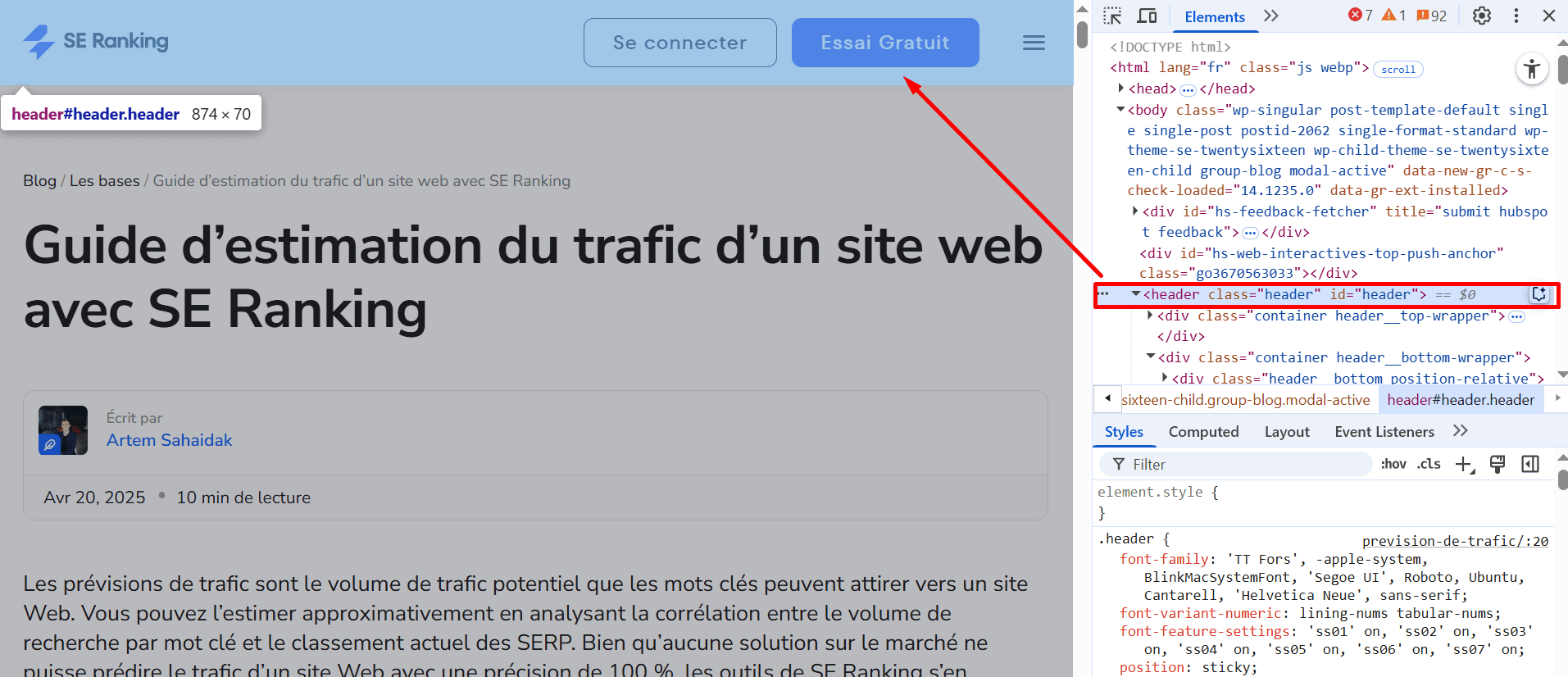Activate the DevTools inspect element picker
Image resolution: width=1568 pixels, height=677 pixels.
[x=1112, y=16]
